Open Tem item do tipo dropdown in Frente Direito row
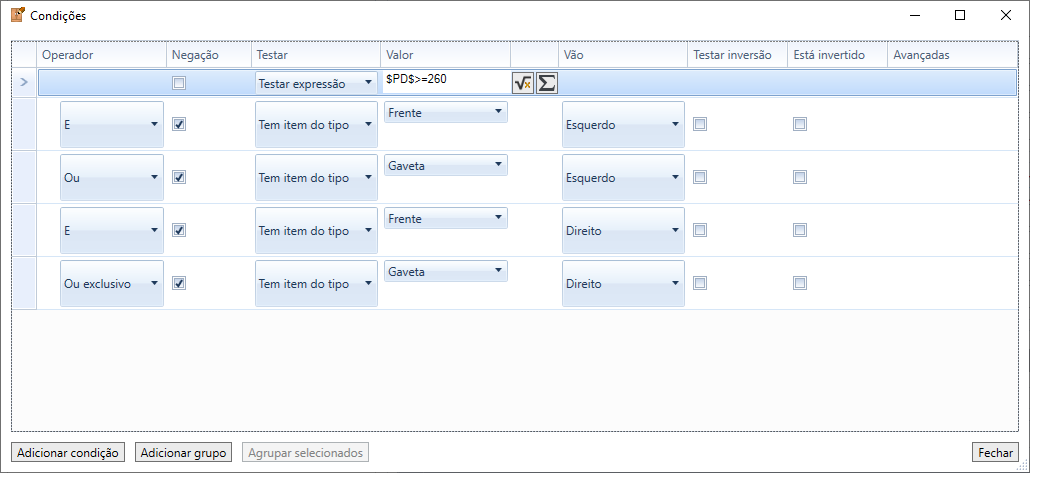The width and height of the screenshot is (1045, 490). pos(316,231)
